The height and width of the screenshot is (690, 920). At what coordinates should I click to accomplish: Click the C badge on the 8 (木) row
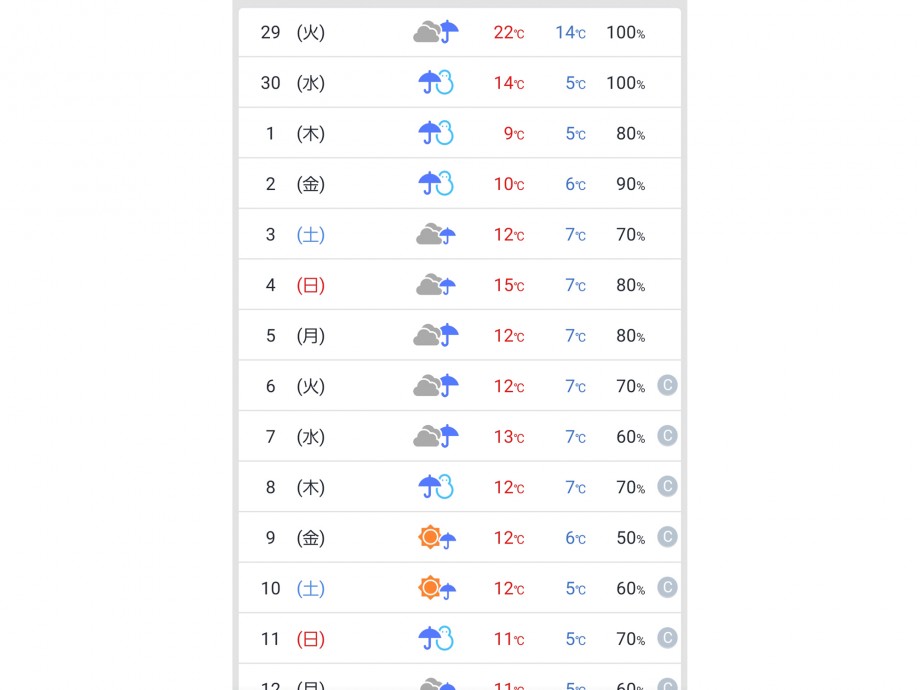[x=667, y=486]
